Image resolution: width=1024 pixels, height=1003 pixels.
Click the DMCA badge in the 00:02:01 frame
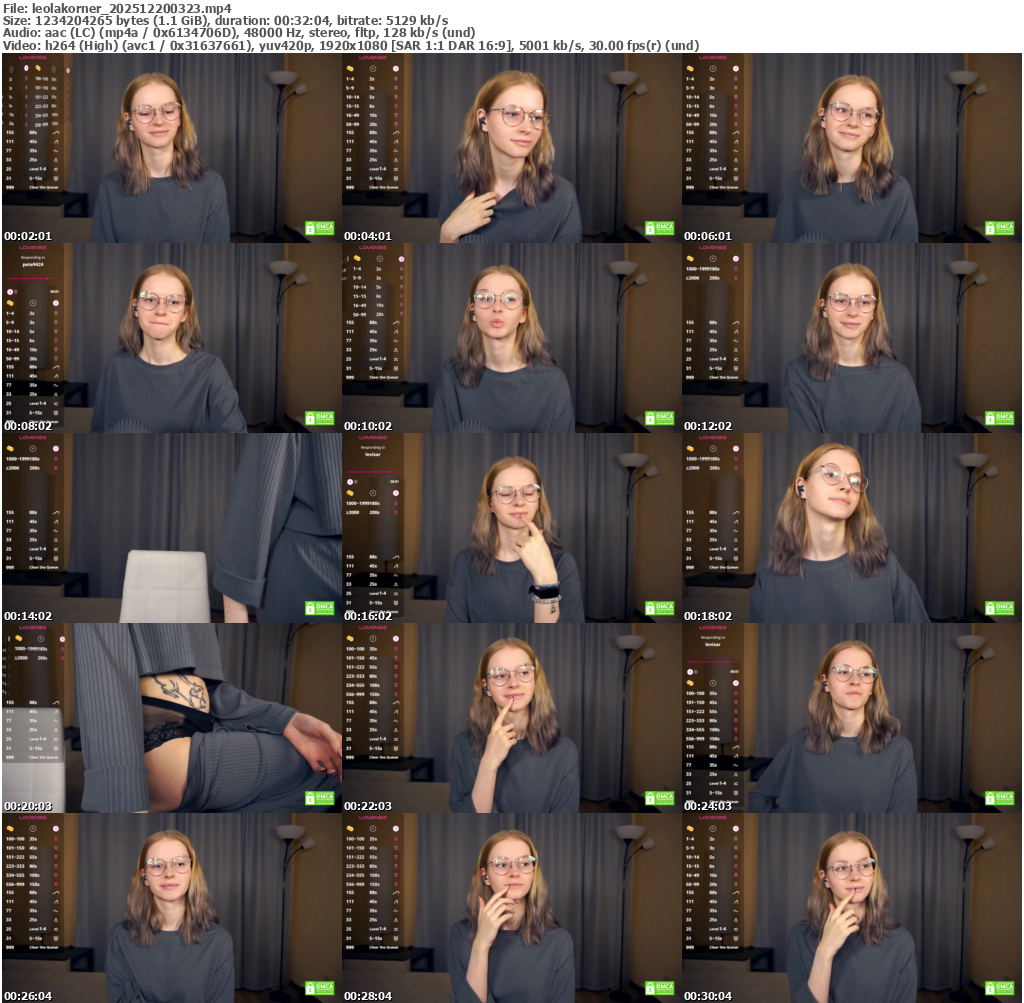tap(320, 228)
